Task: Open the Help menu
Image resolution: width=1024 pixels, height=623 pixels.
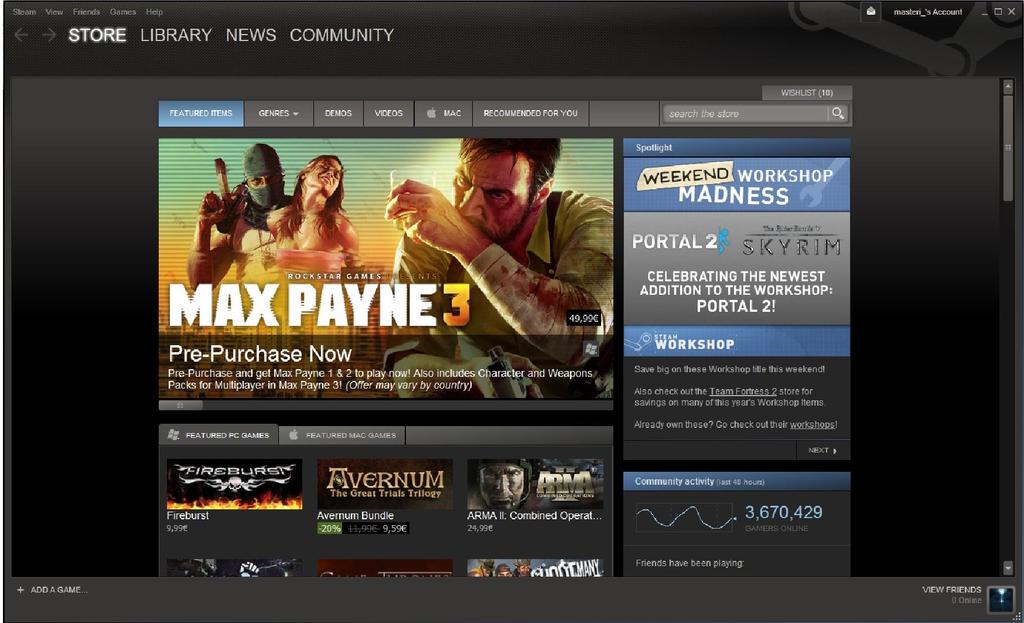Action: [154, 12]
